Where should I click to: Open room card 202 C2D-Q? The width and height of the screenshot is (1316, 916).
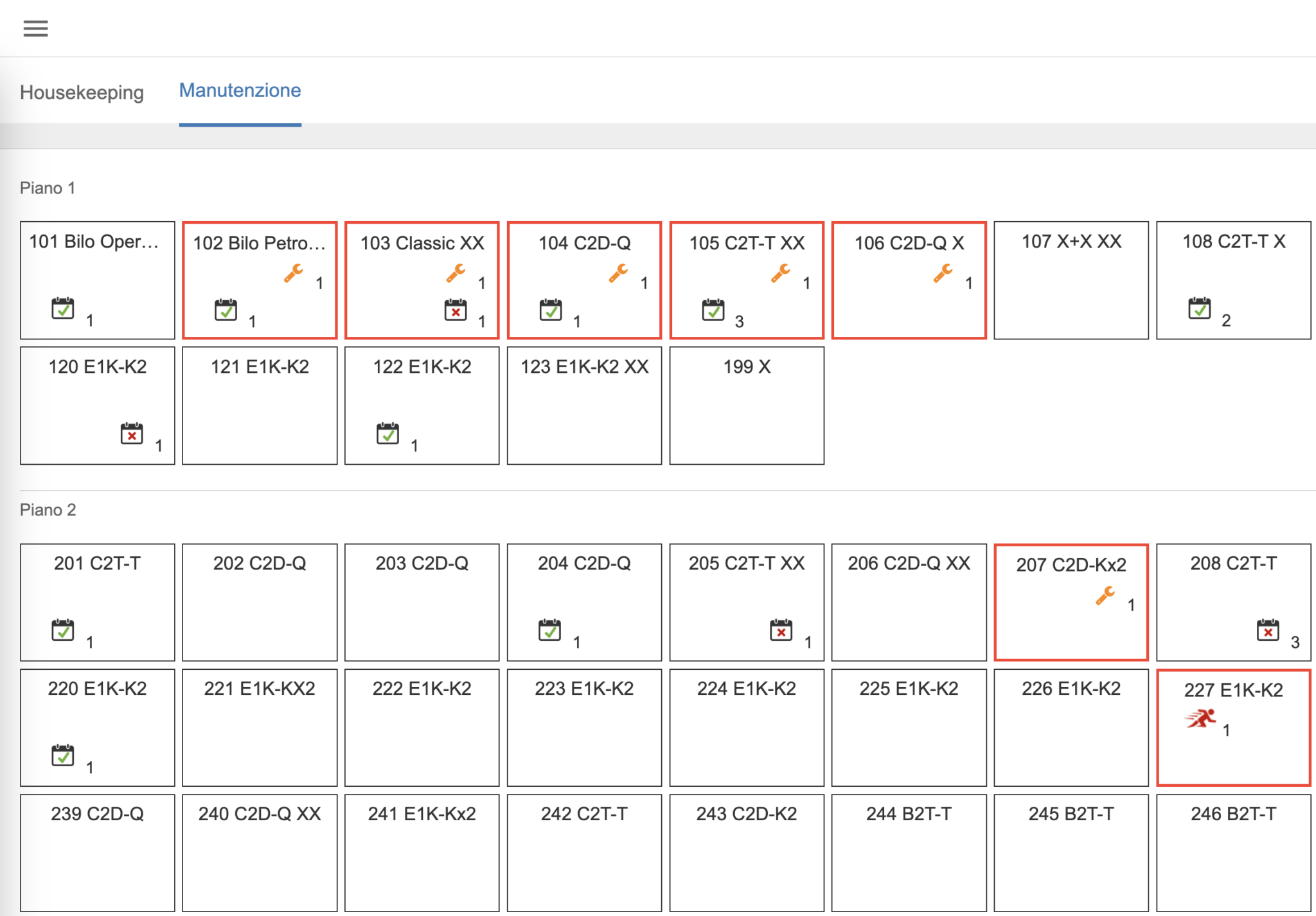click(x=260, y=602)
